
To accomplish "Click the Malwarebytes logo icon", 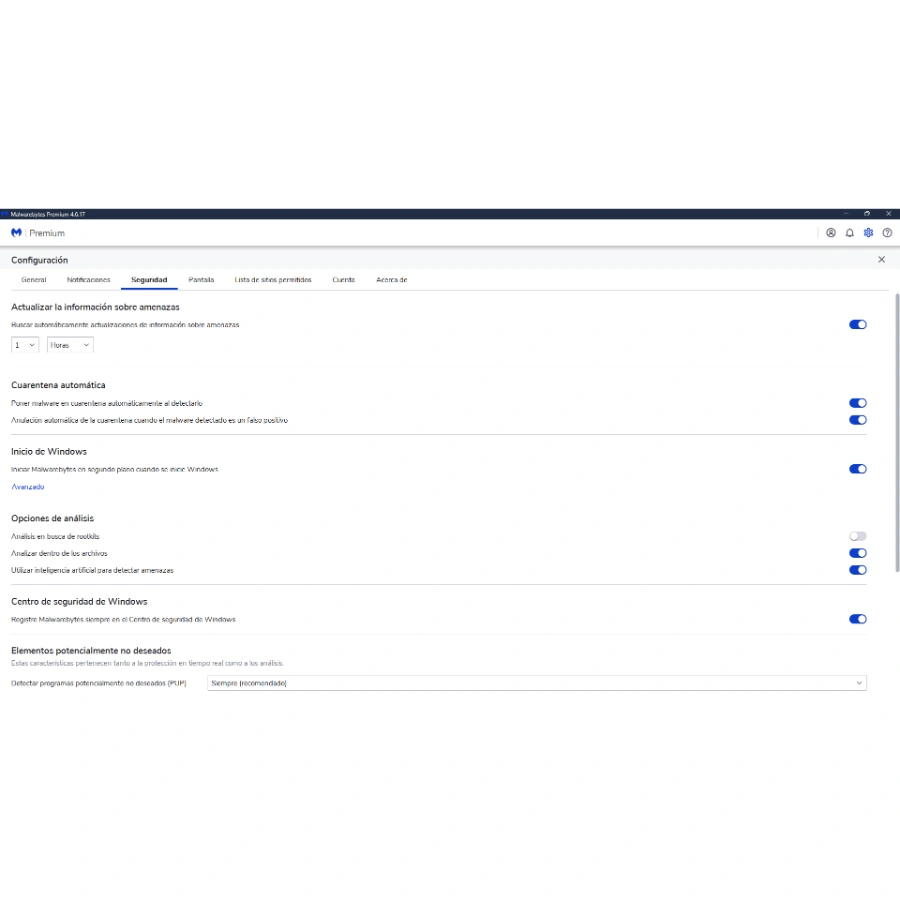I will 16,233.
